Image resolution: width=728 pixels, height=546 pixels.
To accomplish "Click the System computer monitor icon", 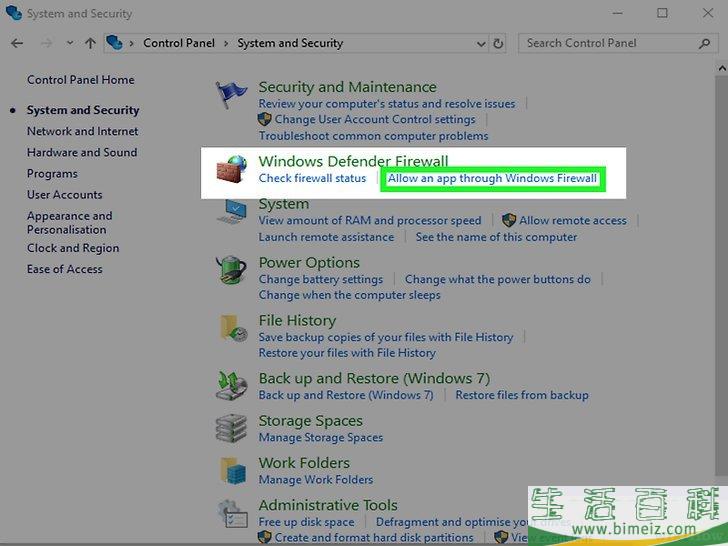I will click(232, 213).
